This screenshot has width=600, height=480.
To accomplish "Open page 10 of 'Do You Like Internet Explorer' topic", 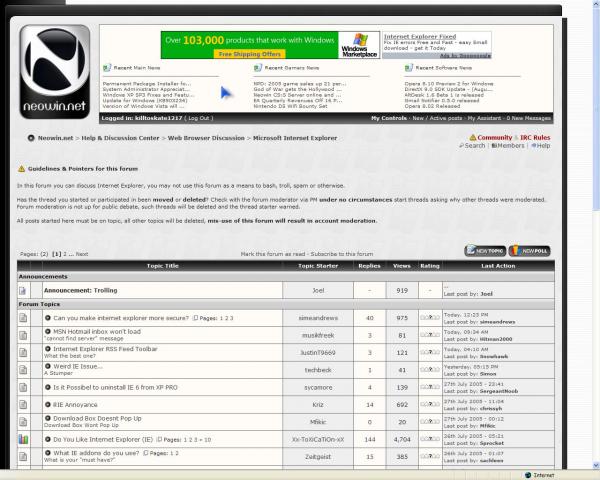I will coord(207,440).
